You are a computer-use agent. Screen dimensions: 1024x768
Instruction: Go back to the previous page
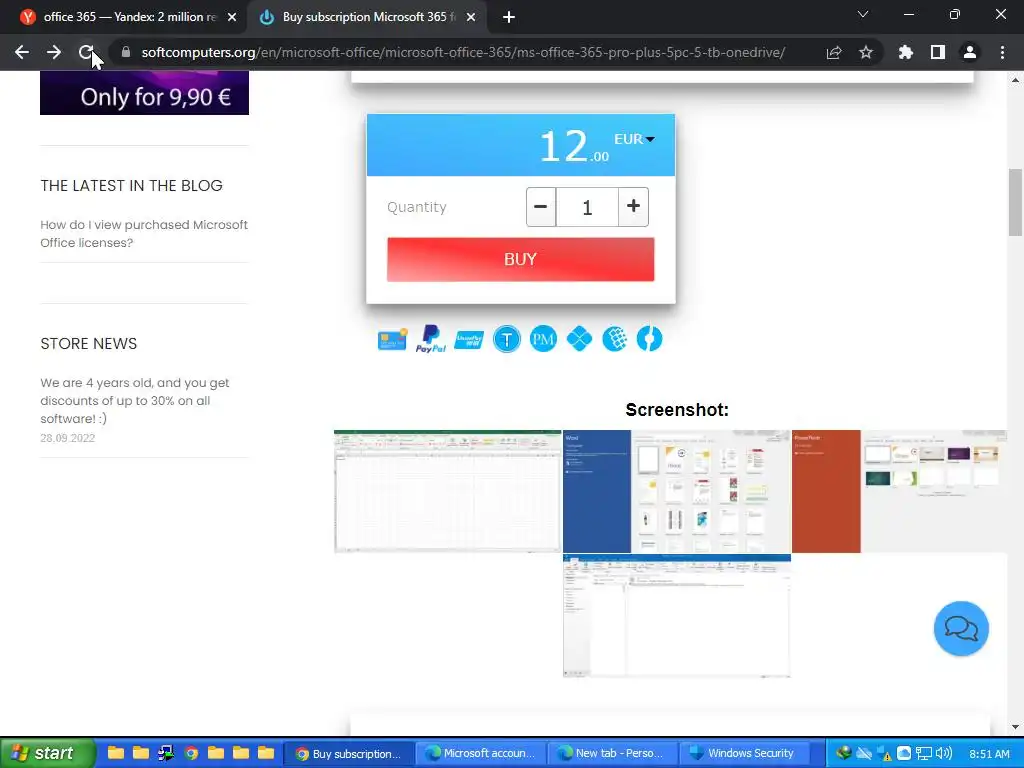coord(22,52)
